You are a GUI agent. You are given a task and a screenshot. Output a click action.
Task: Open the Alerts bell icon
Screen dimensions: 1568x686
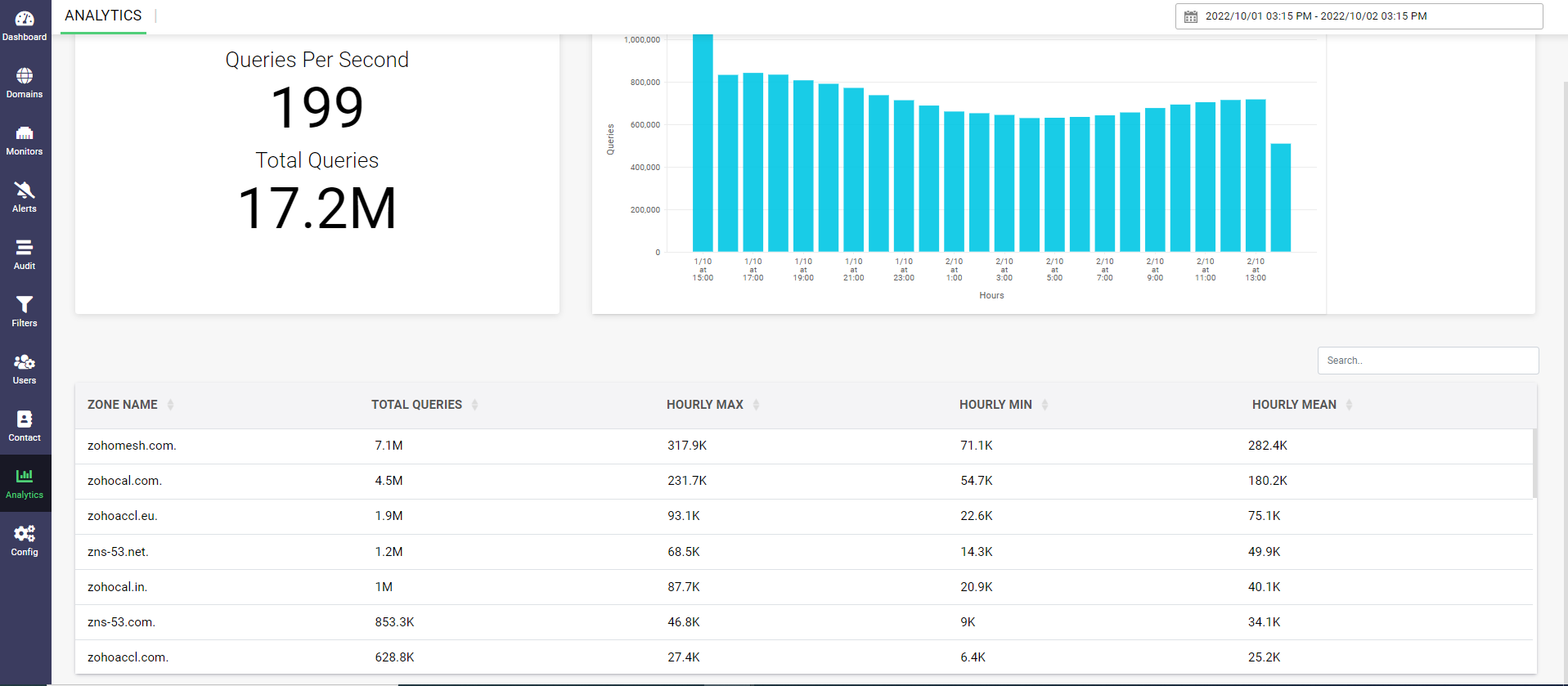[25, 191]
